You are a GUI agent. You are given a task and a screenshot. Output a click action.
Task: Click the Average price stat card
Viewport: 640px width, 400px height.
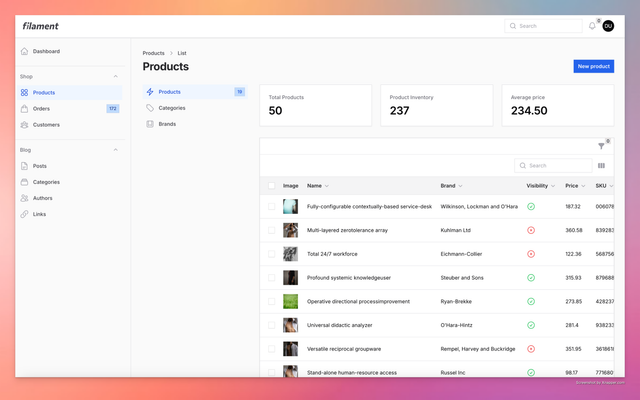(558, 105)
